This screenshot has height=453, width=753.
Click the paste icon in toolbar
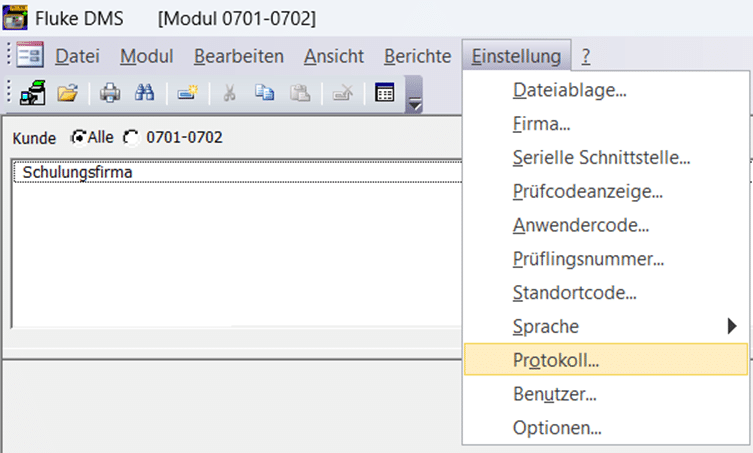pyautogui.click(x=299, y=93)
